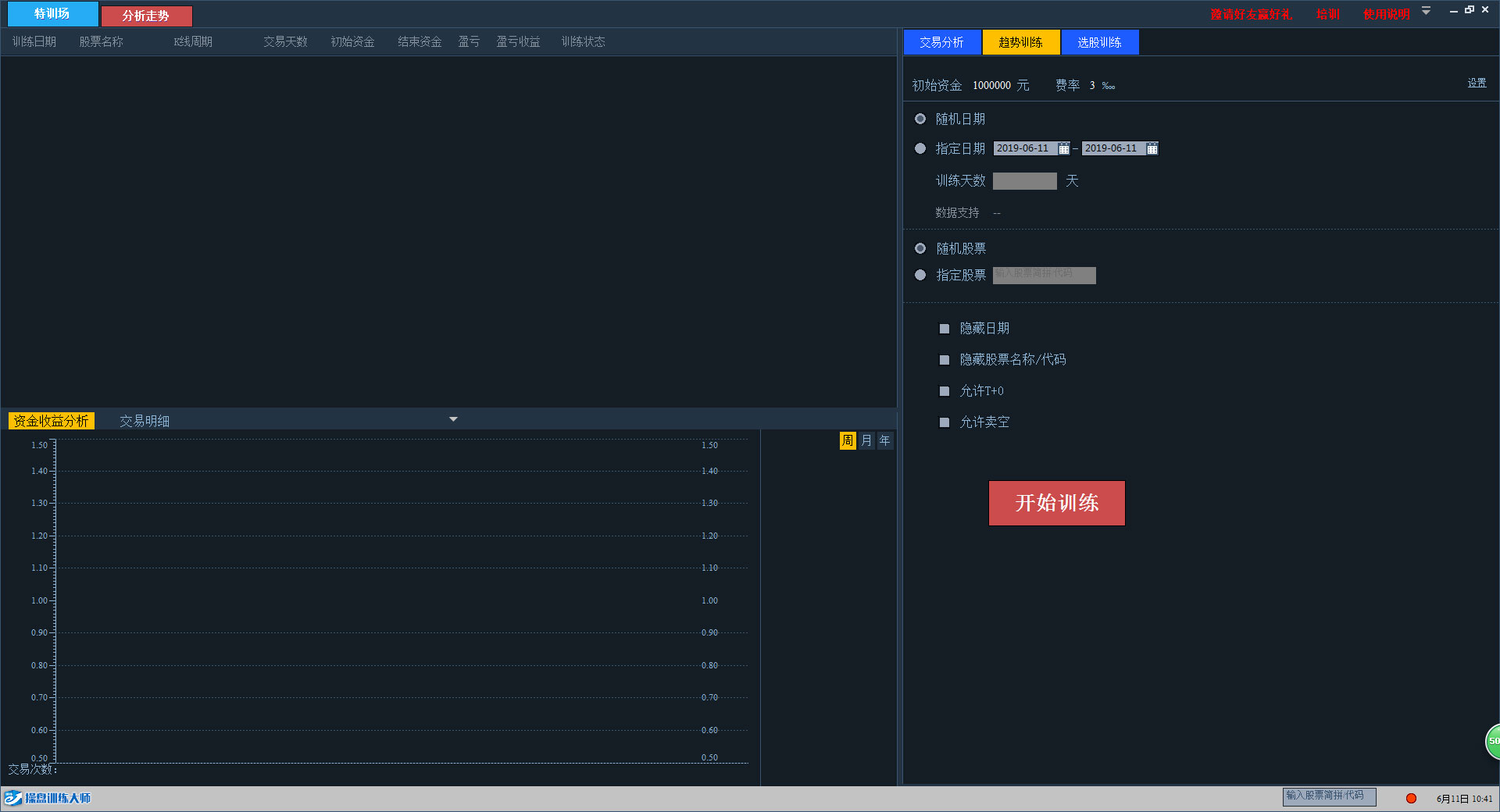Open the end date calendar picker
The height and width of the screenshot is (812, 1500).
[x=1152, y=148]
